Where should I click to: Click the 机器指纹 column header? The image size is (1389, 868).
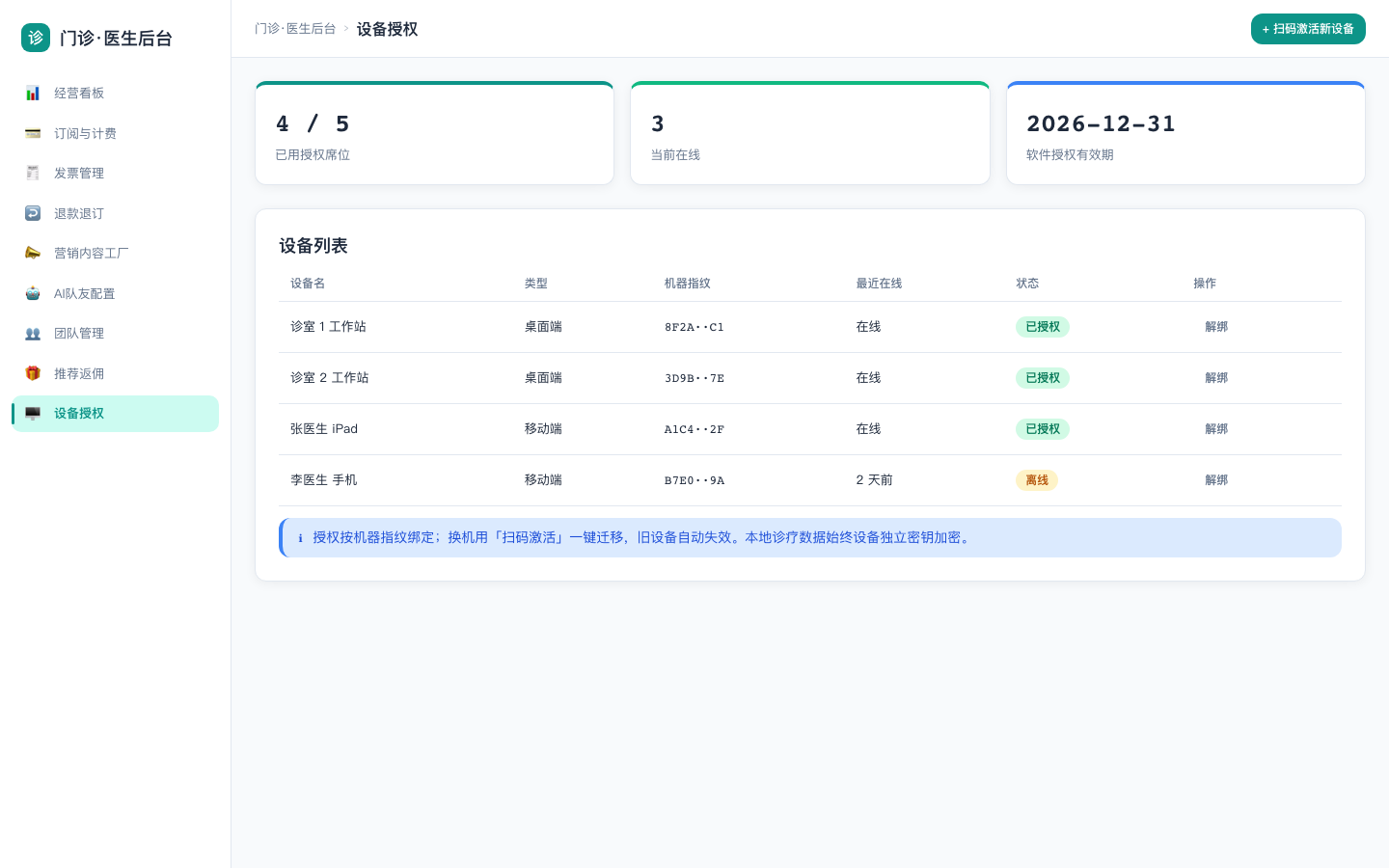point(688,284)
